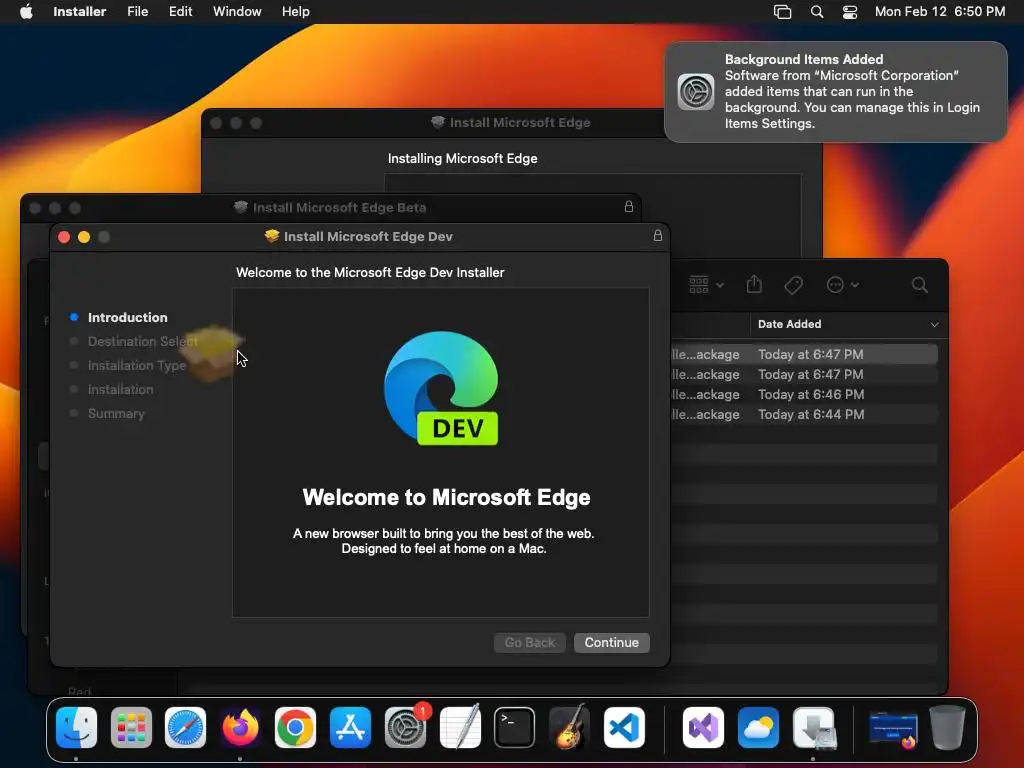Open the Finder action ellipsis menu
The width and height of the screenshot is (1024, 768).
[x=842, y=285]
